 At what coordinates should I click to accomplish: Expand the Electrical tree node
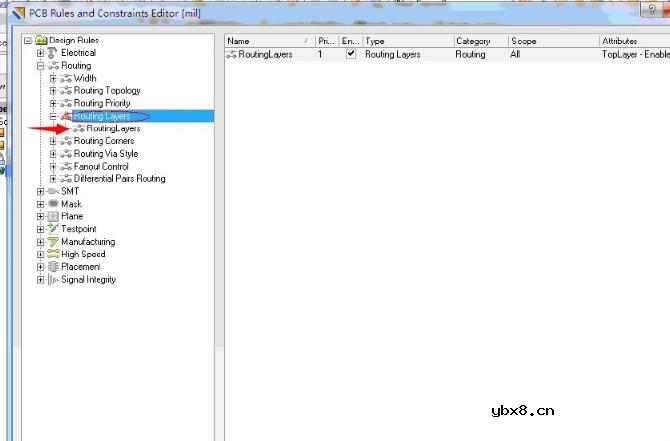[41, 53]
